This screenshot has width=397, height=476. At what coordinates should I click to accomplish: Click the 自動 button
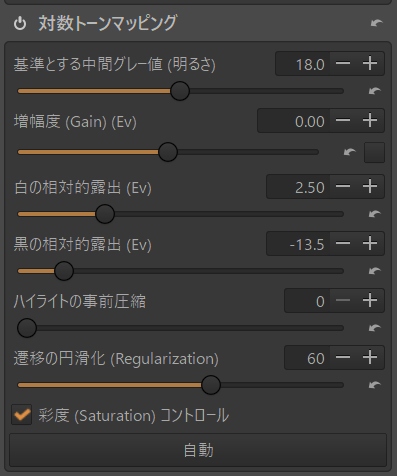[x=198, y=450]
